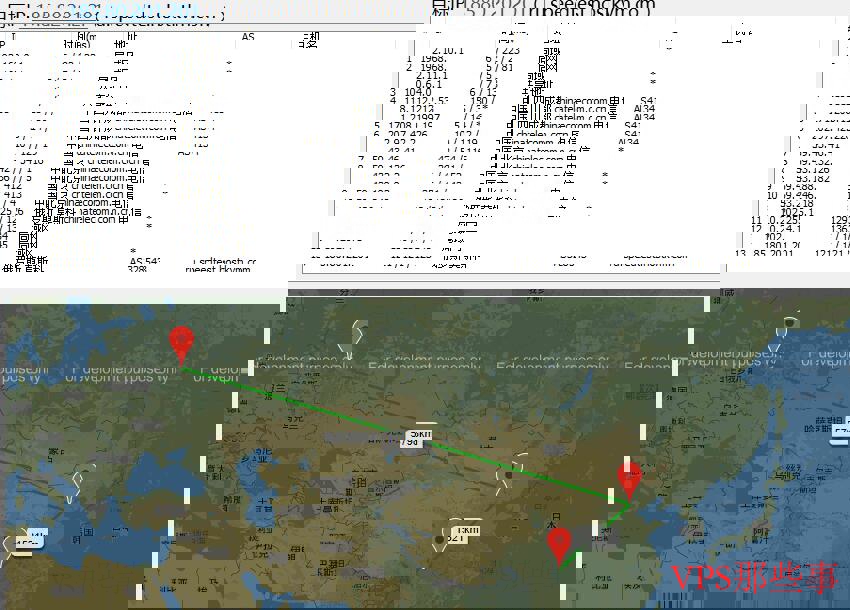Select the lowest red map pin
The width and height of the screenshot is (850, 610).
[559, 544]
